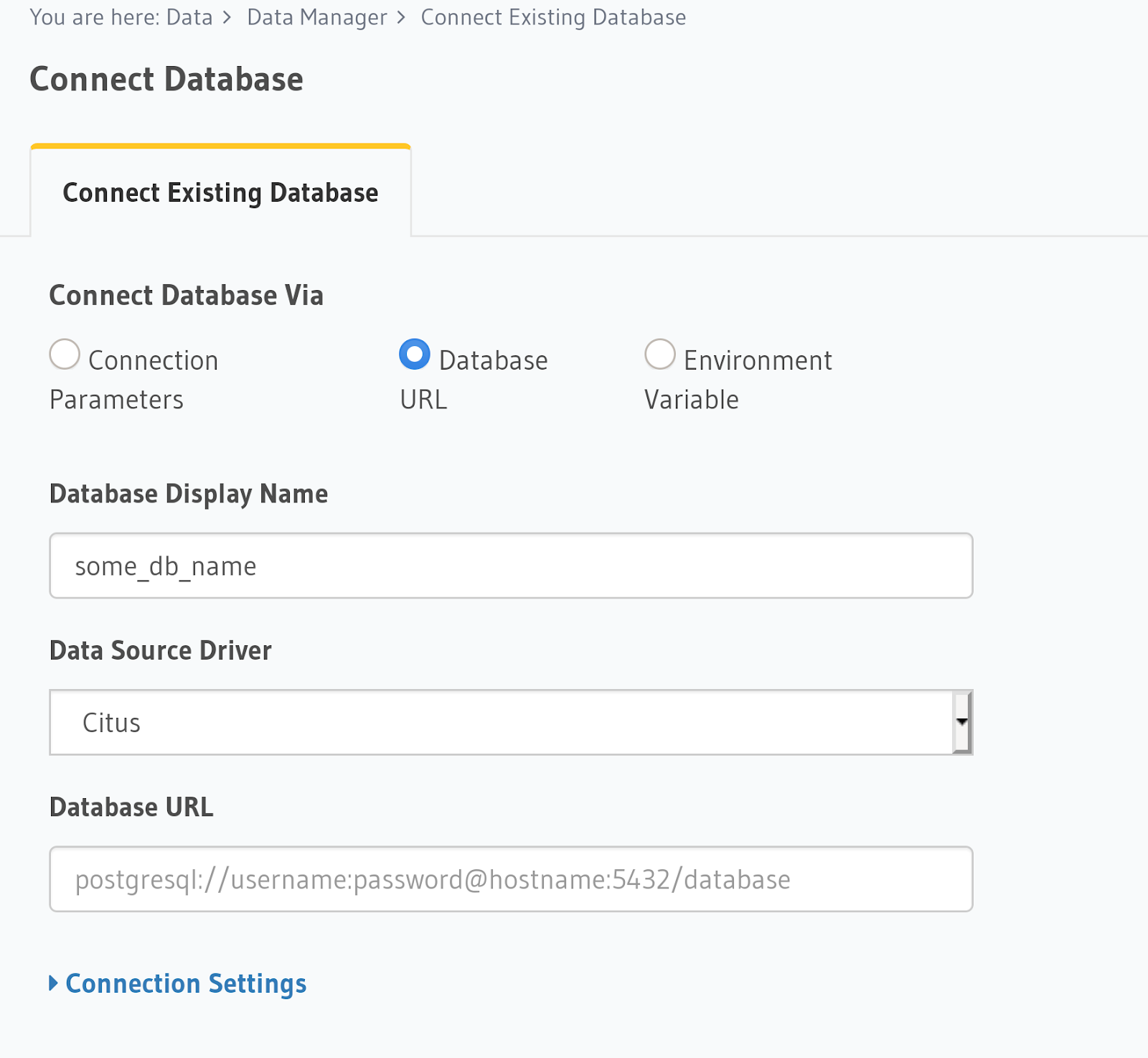
Task: Choose the Environment Variable radio button
Action: click(659, 355)
